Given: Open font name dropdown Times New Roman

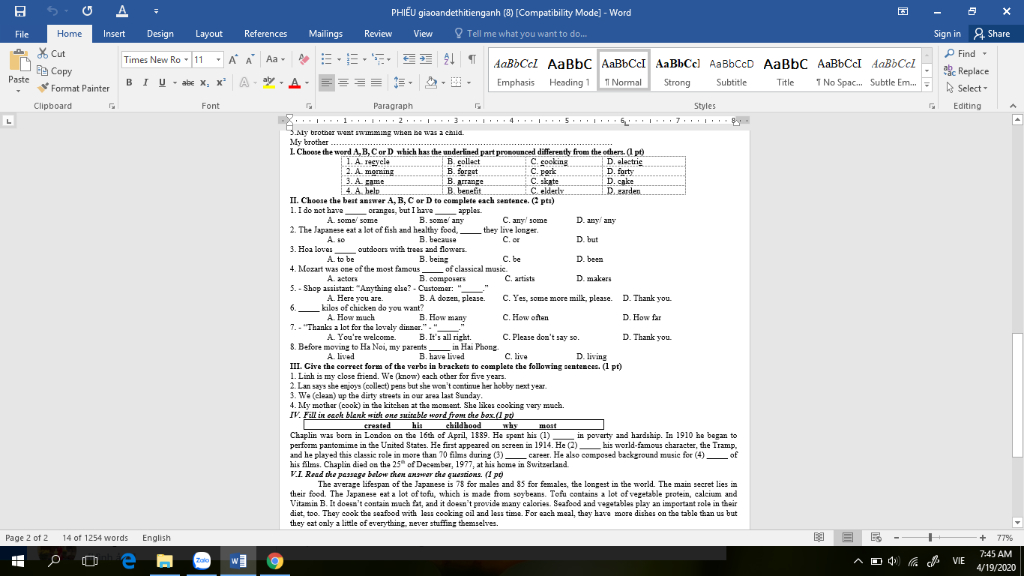Looking at the screenshot, I should click(x=186, y=59).
